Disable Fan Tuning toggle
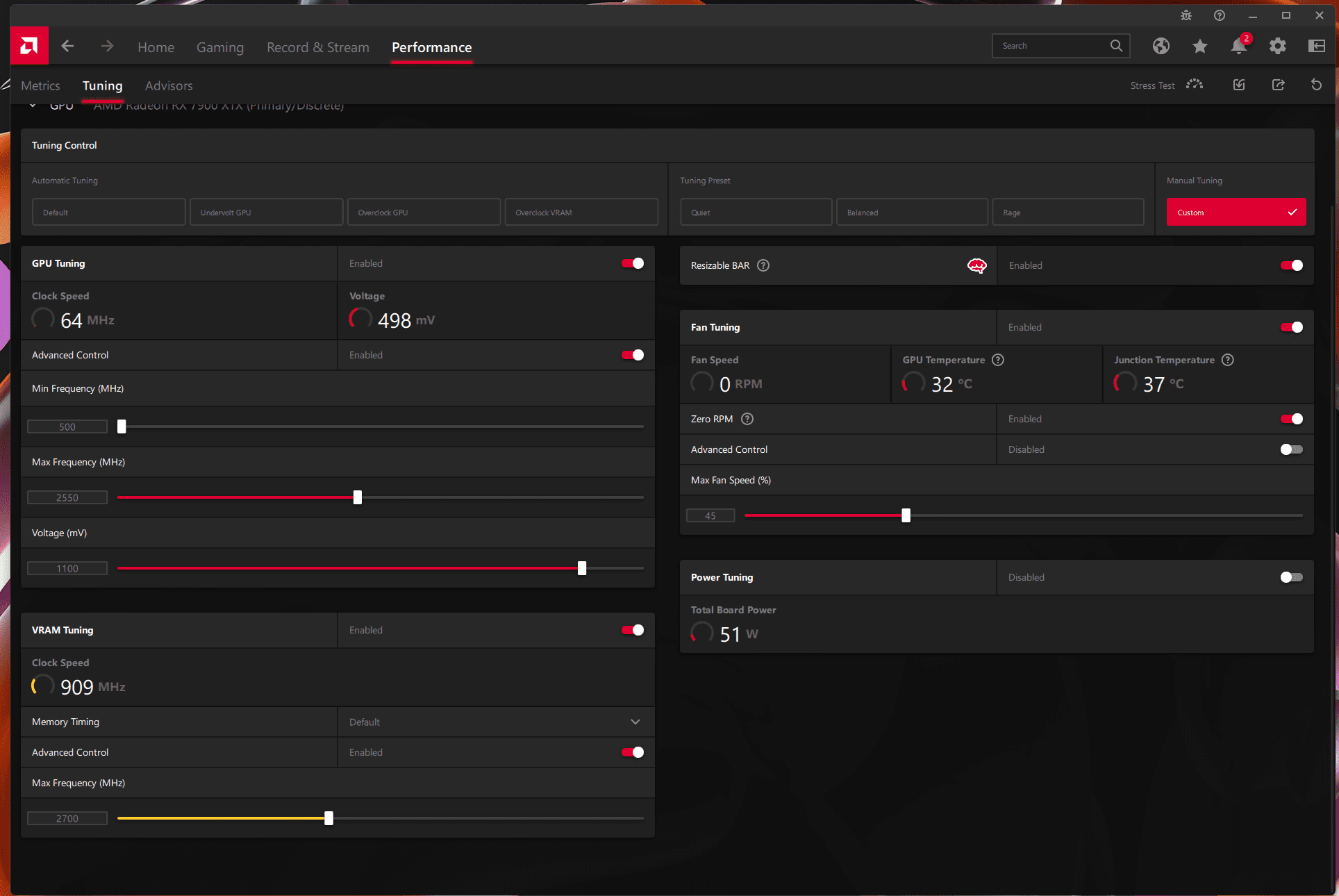Screen dimensions: 1339x896 (1292, 327)
